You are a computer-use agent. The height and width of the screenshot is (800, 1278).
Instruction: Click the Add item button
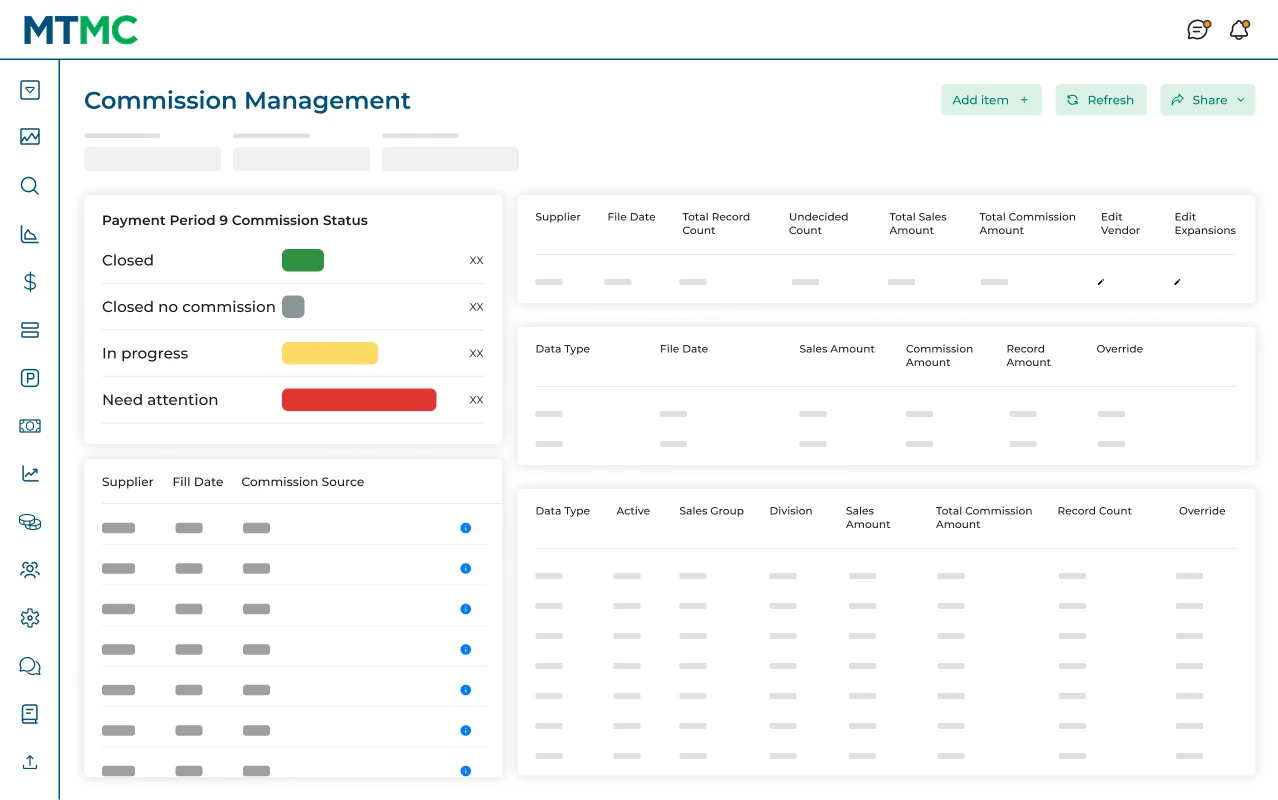tap(991, 100)
